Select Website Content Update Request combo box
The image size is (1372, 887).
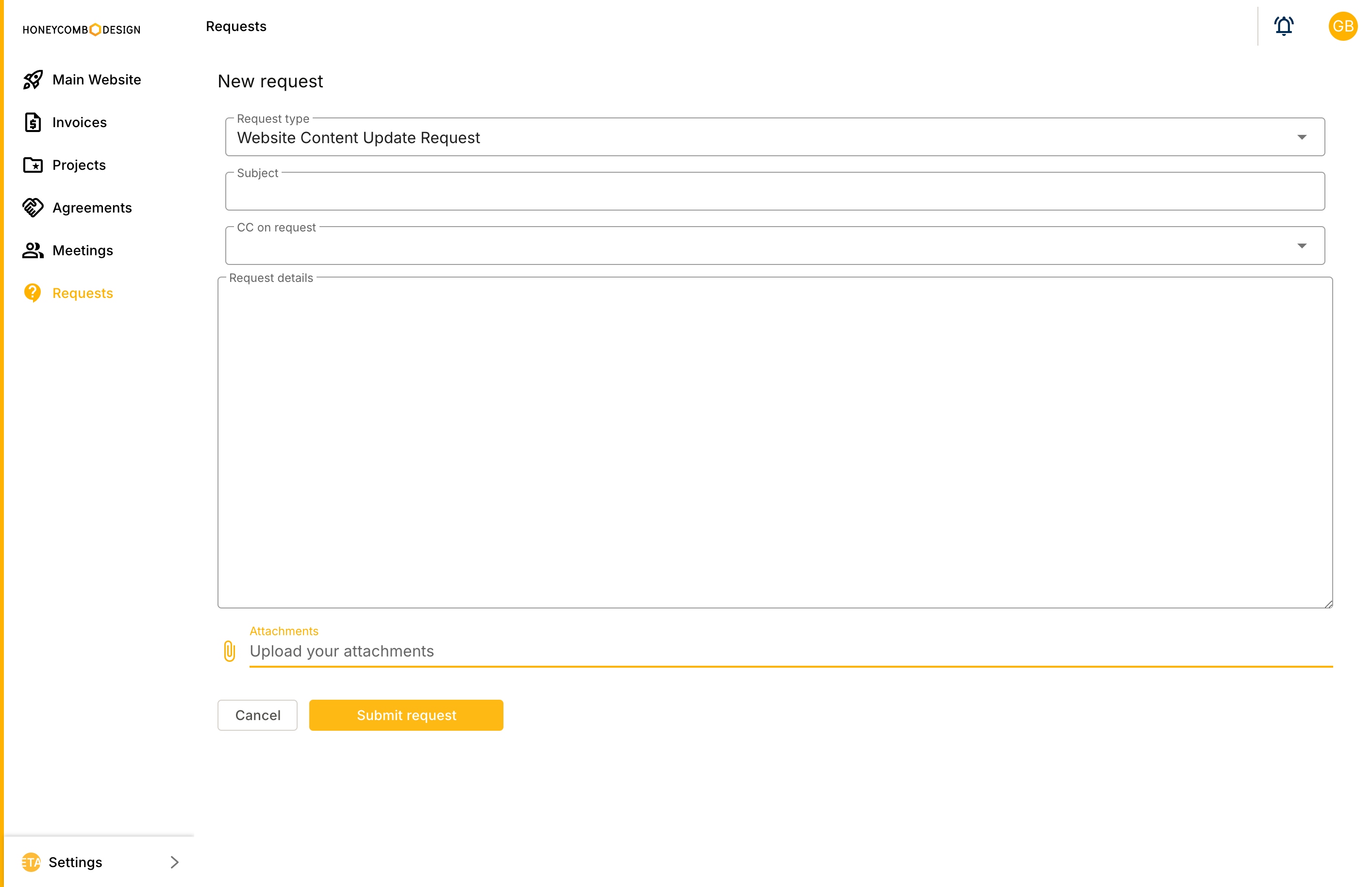(774, 137)
